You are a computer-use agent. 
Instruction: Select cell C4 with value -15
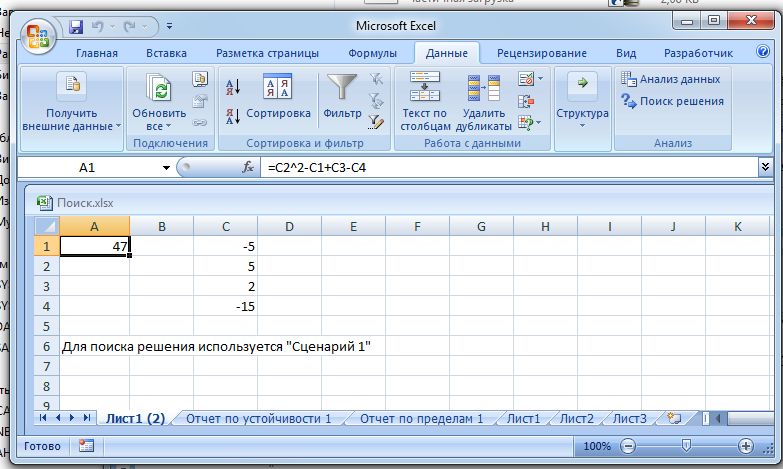226,306
